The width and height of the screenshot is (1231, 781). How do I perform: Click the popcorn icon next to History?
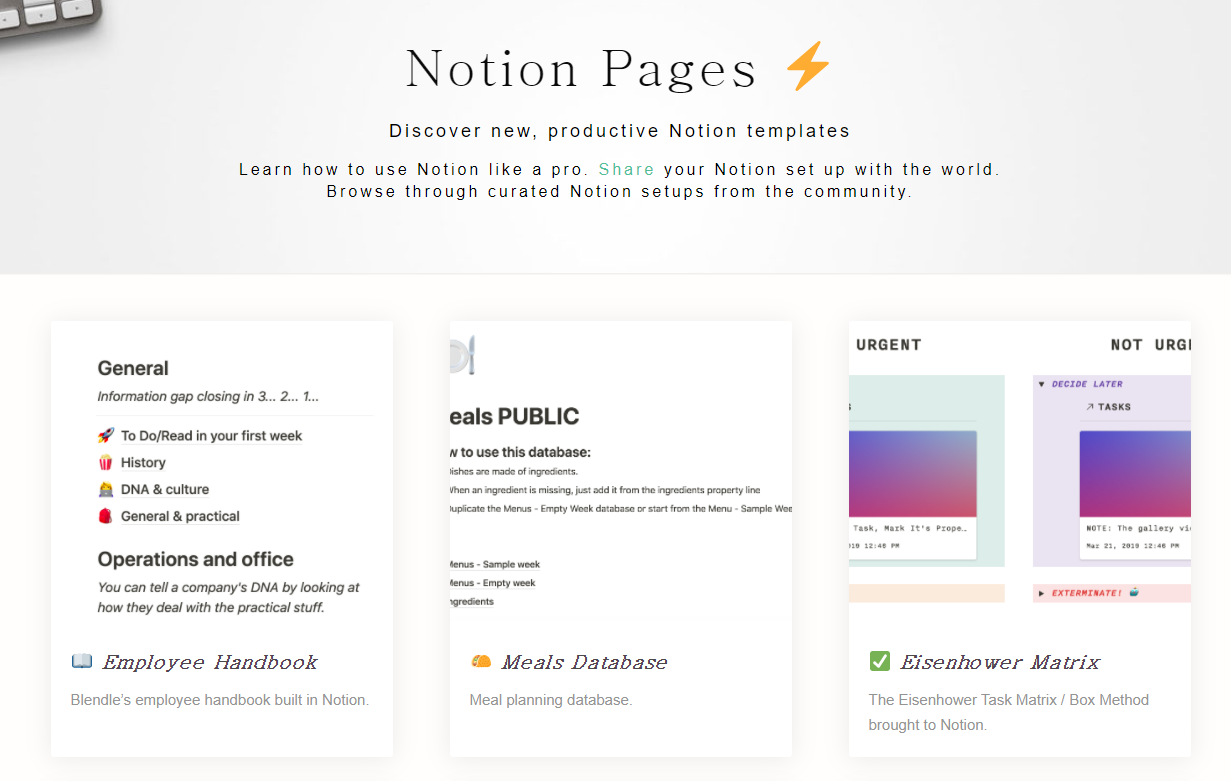click(106, 463)
